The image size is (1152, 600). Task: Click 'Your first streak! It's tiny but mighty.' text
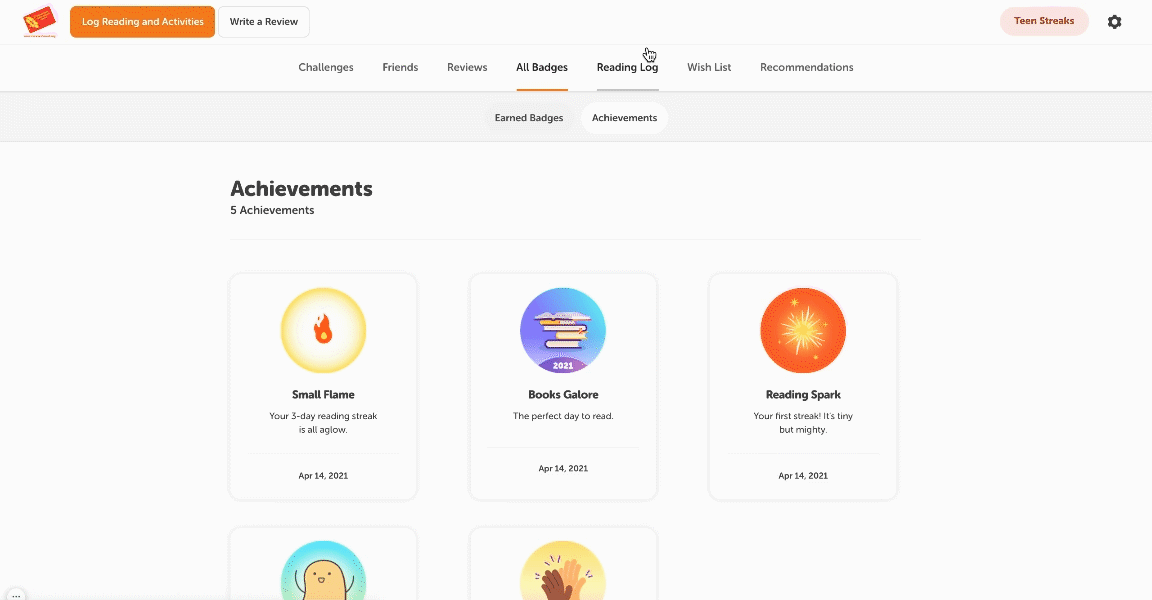click(803, 423)
